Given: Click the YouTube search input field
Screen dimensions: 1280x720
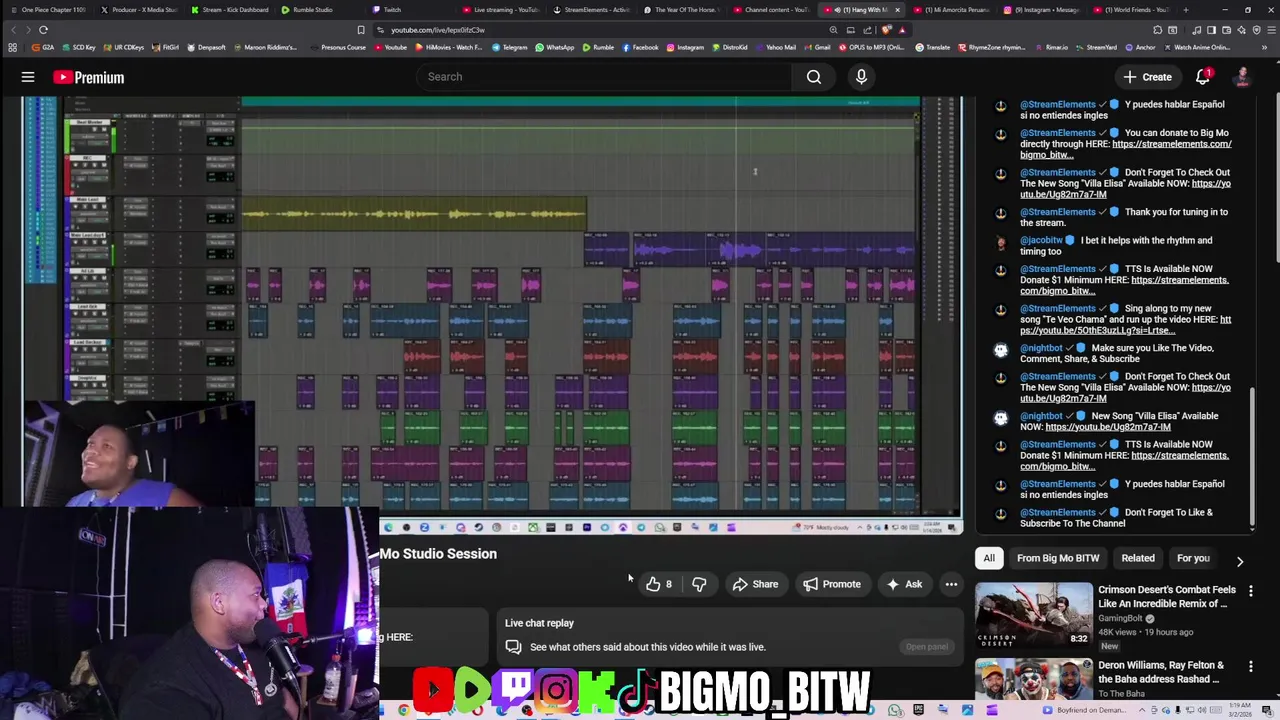Looking at the screenshot, I should tap(604, 77).
